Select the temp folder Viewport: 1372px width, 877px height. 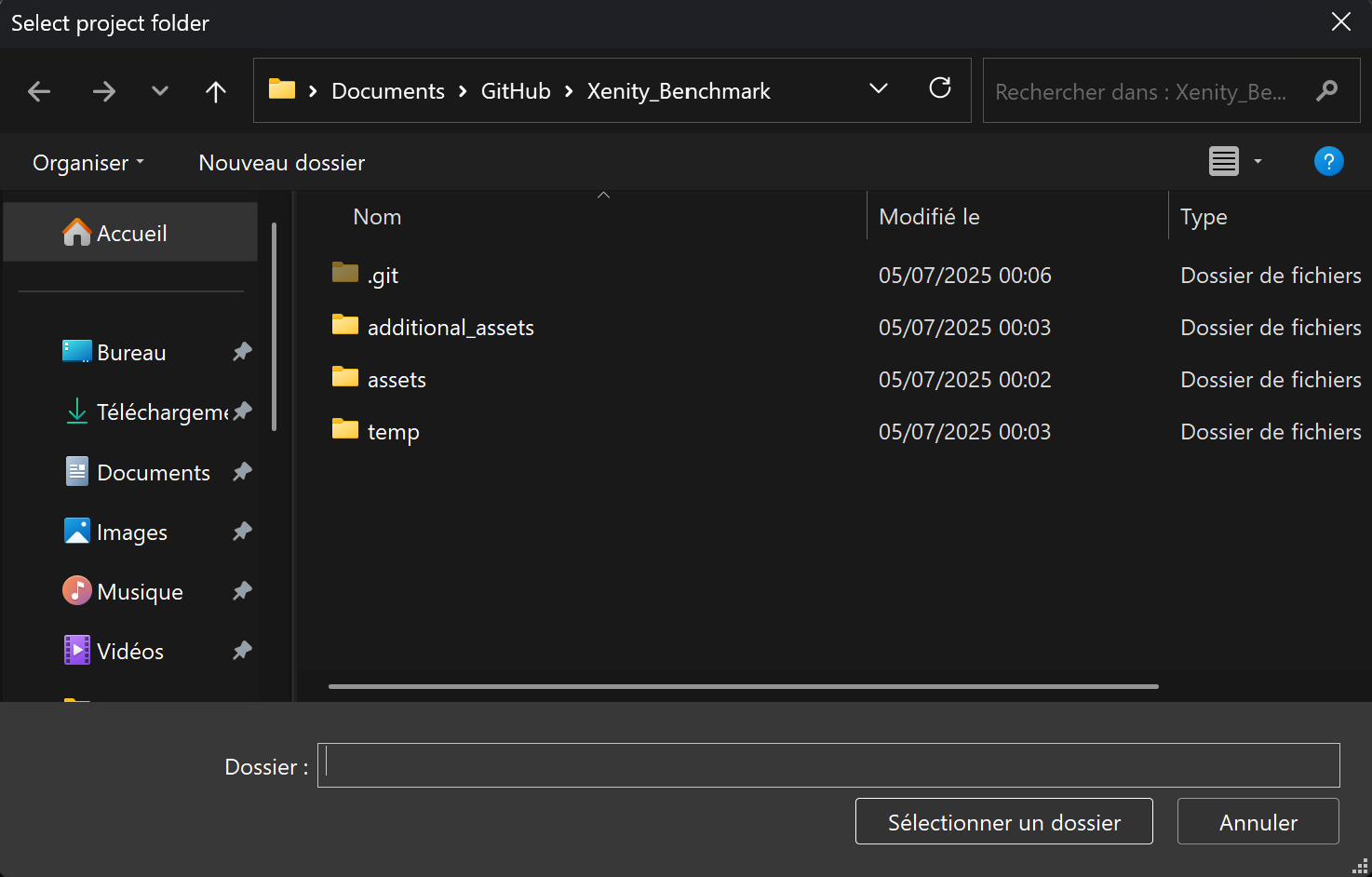(x=393, y=432)
